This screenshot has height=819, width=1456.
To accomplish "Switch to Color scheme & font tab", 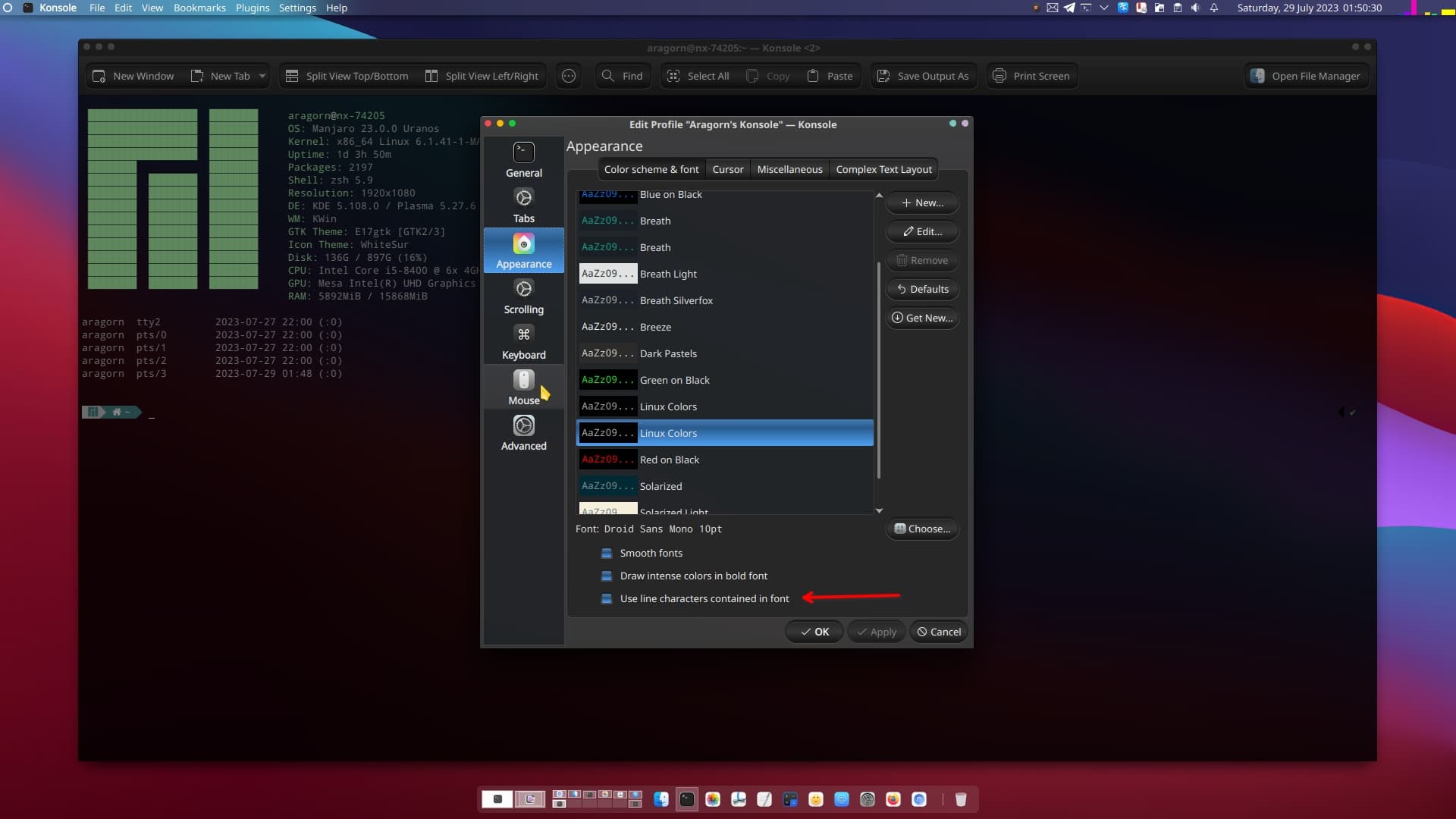I will (651, 169).
